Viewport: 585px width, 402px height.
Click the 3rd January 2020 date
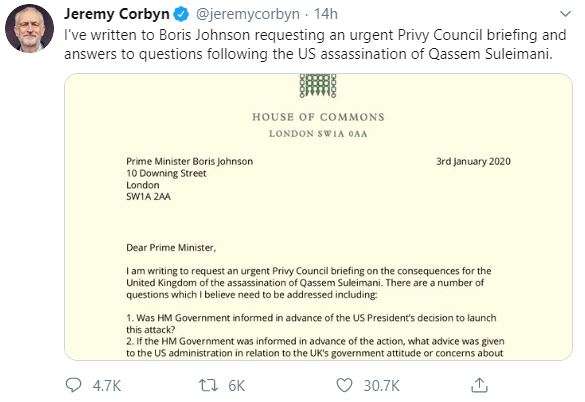(x=473, y=161)
